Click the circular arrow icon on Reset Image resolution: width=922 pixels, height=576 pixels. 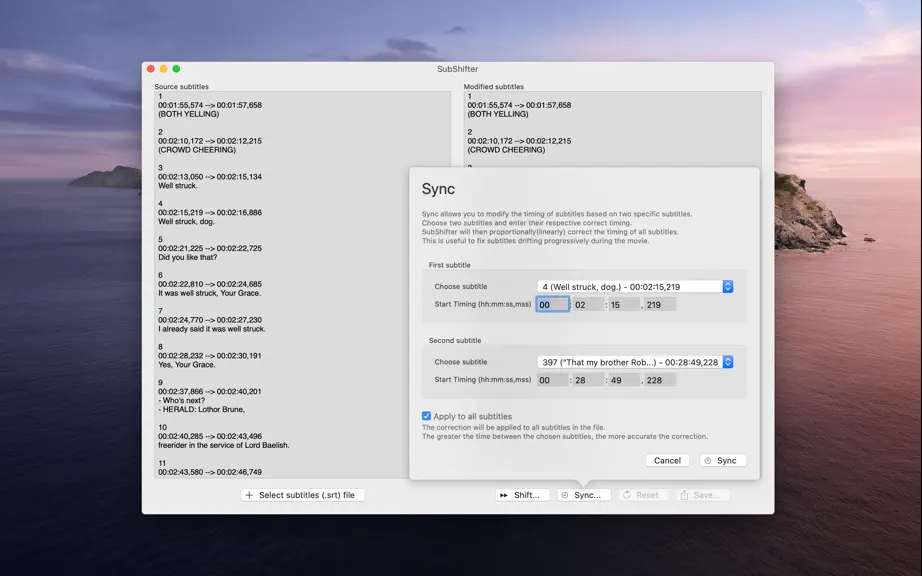click(x=627, y=495)
